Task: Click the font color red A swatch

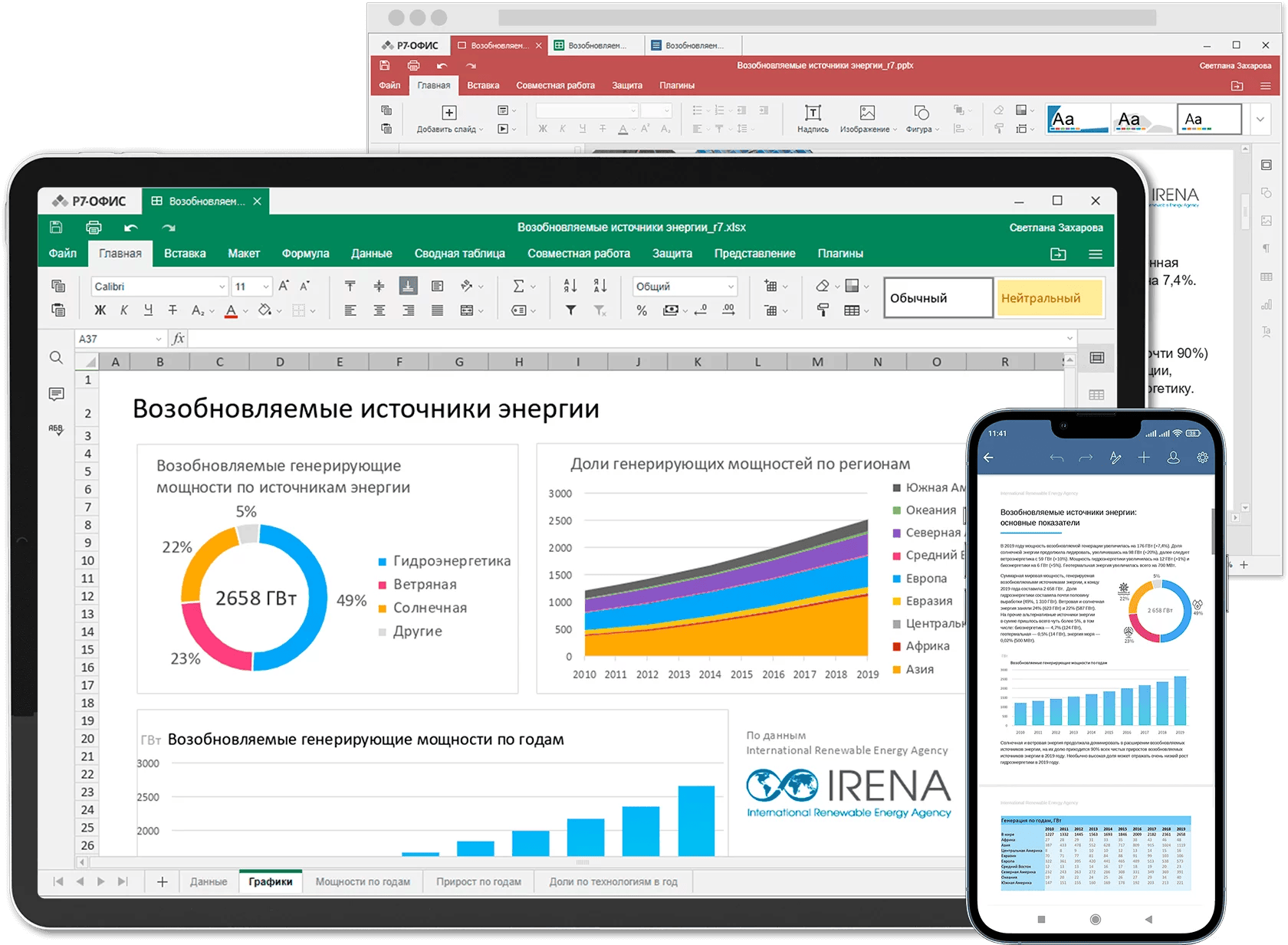Action: point(231,310)
